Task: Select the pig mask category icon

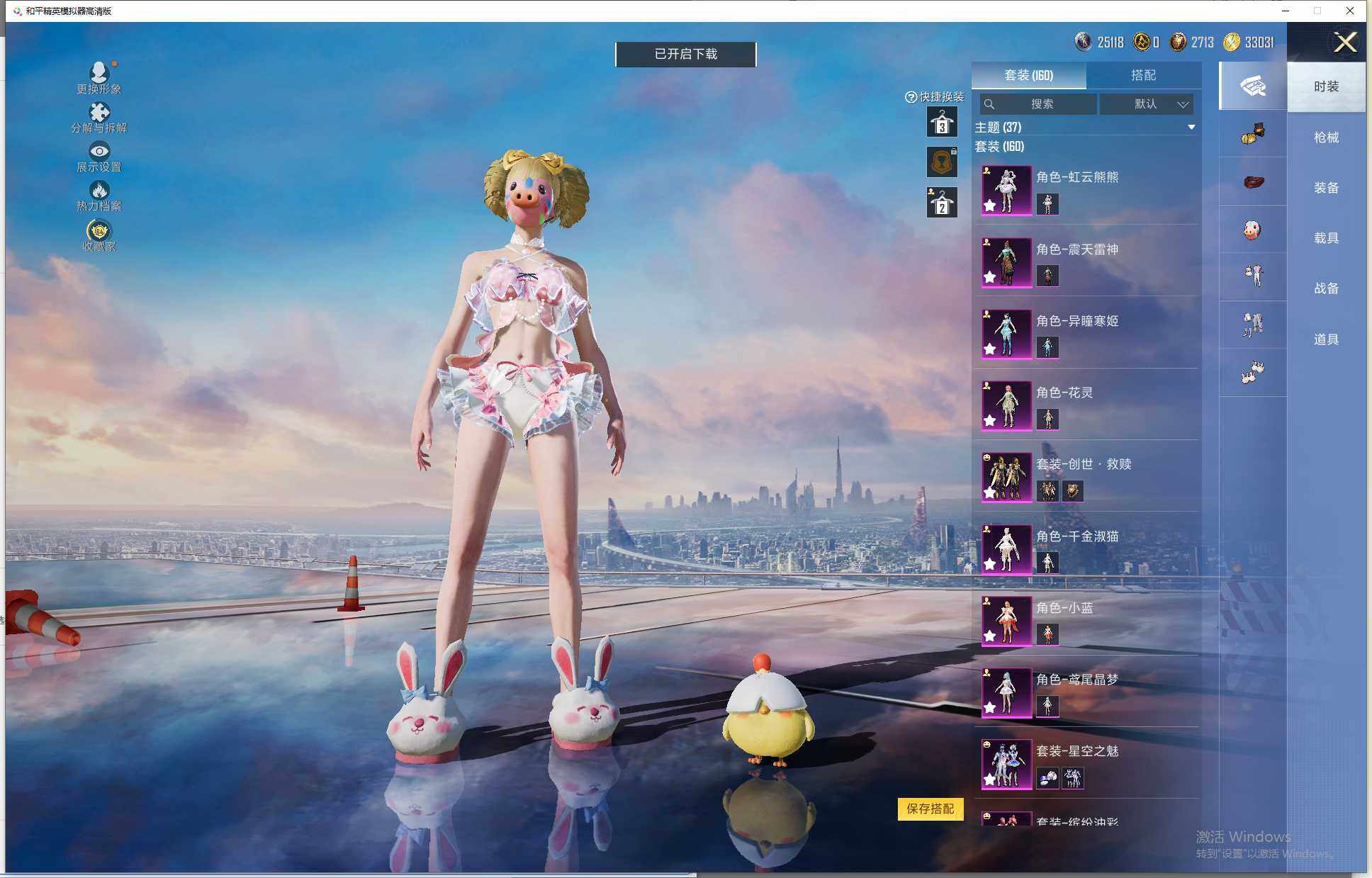Action: coord(1252,230)
